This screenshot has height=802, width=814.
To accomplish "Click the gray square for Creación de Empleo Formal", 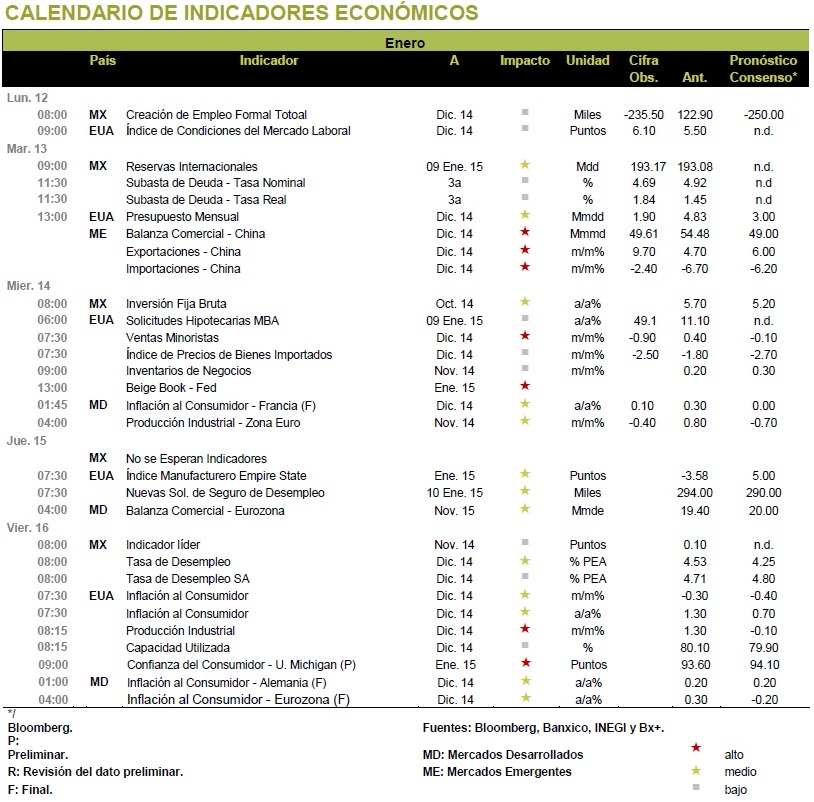I will pyautogui.click(x=525, y=112).
